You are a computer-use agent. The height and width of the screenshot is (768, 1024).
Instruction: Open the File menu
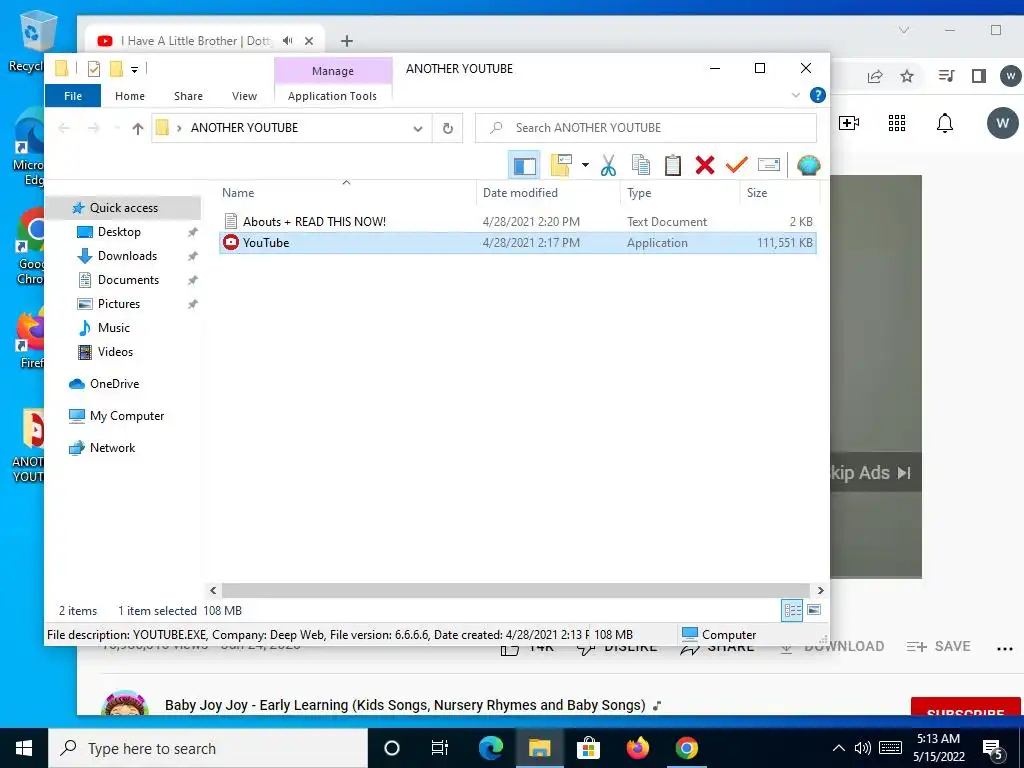point(73,96)
